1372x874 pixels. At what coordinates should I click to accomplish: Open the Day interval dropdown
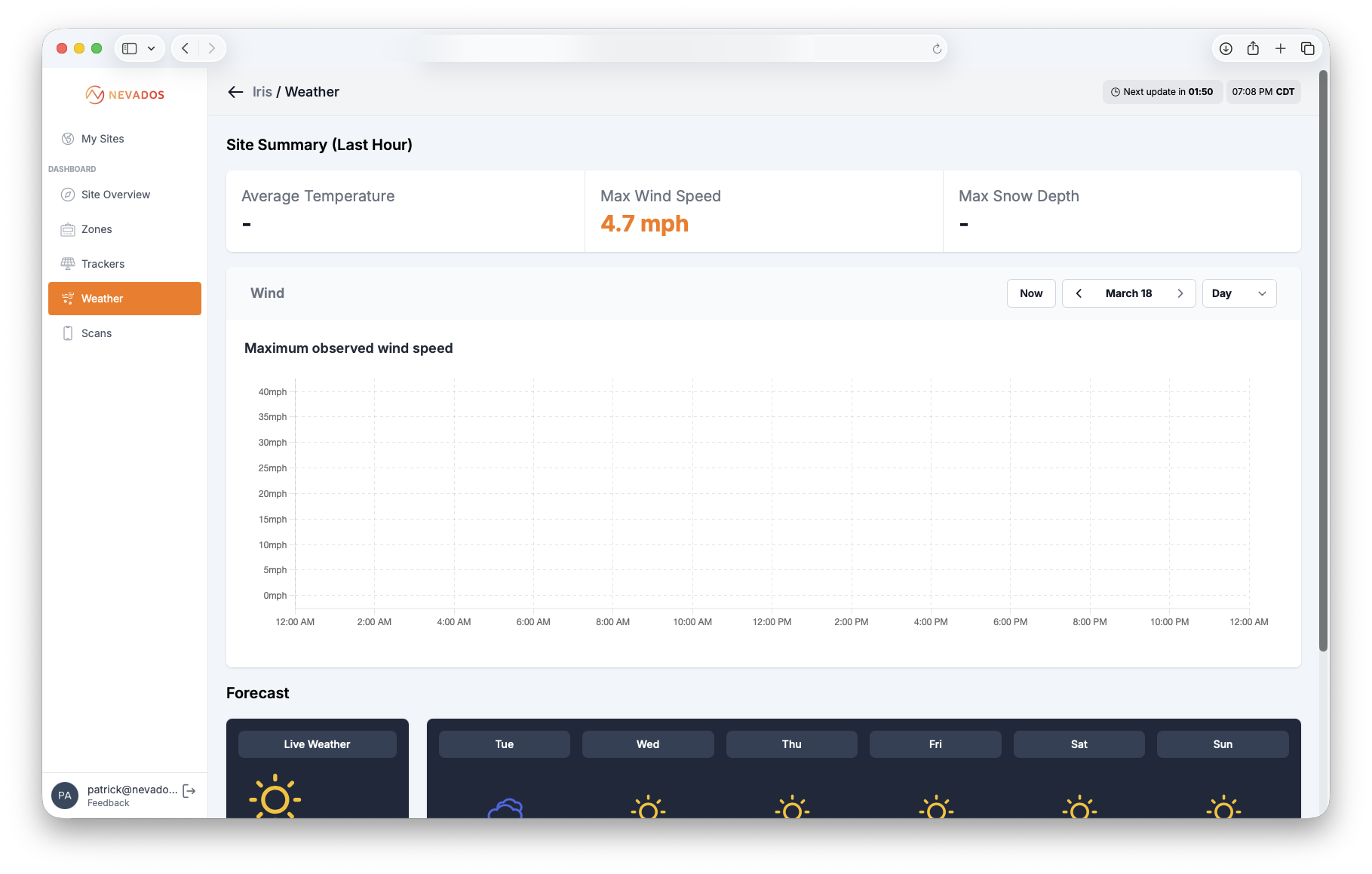(x=1238, y=293)
